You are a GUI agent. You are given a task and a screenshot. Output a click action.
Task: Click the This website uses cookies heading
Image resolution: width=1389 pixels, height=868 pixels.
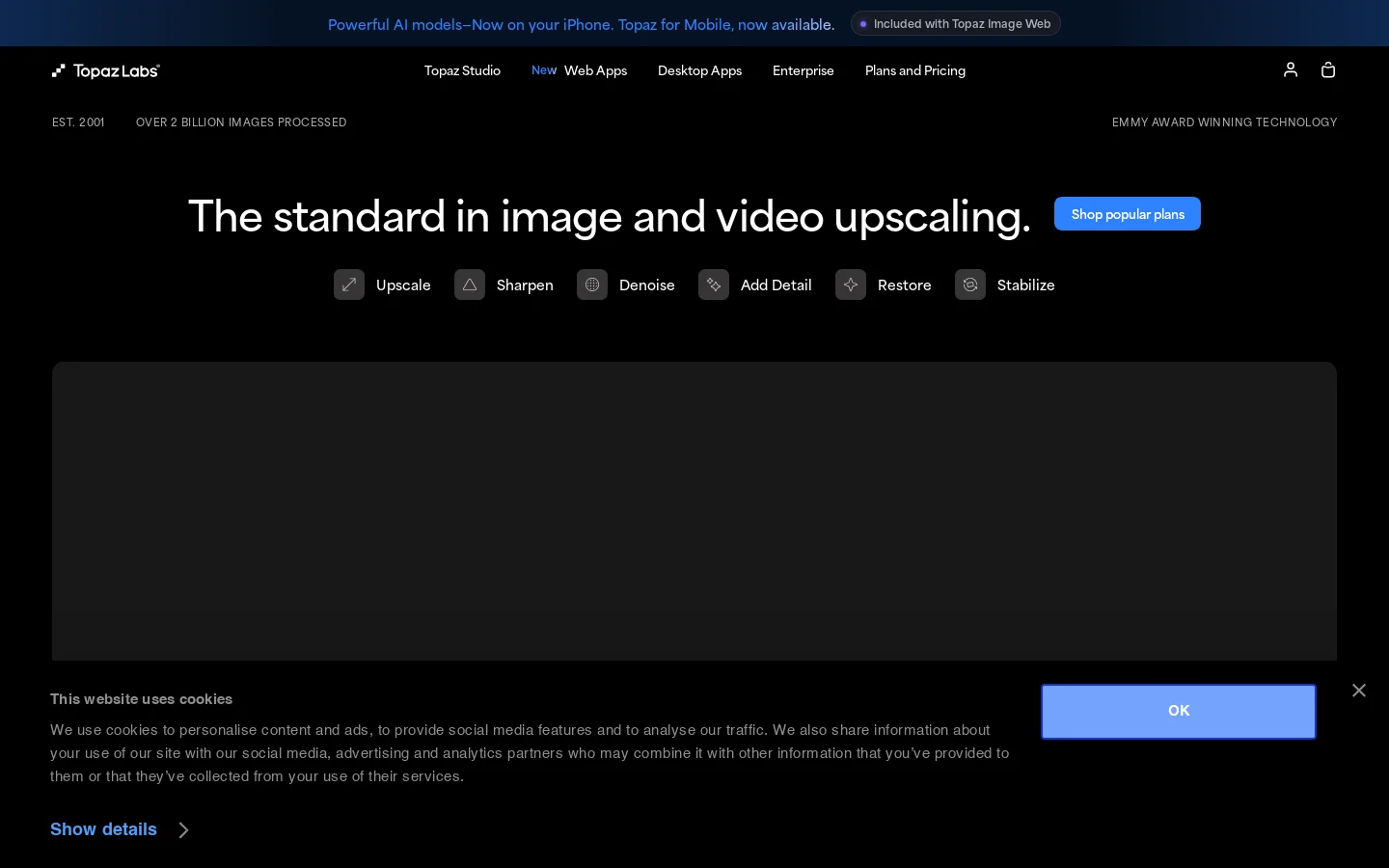click(x=142, y=699)
